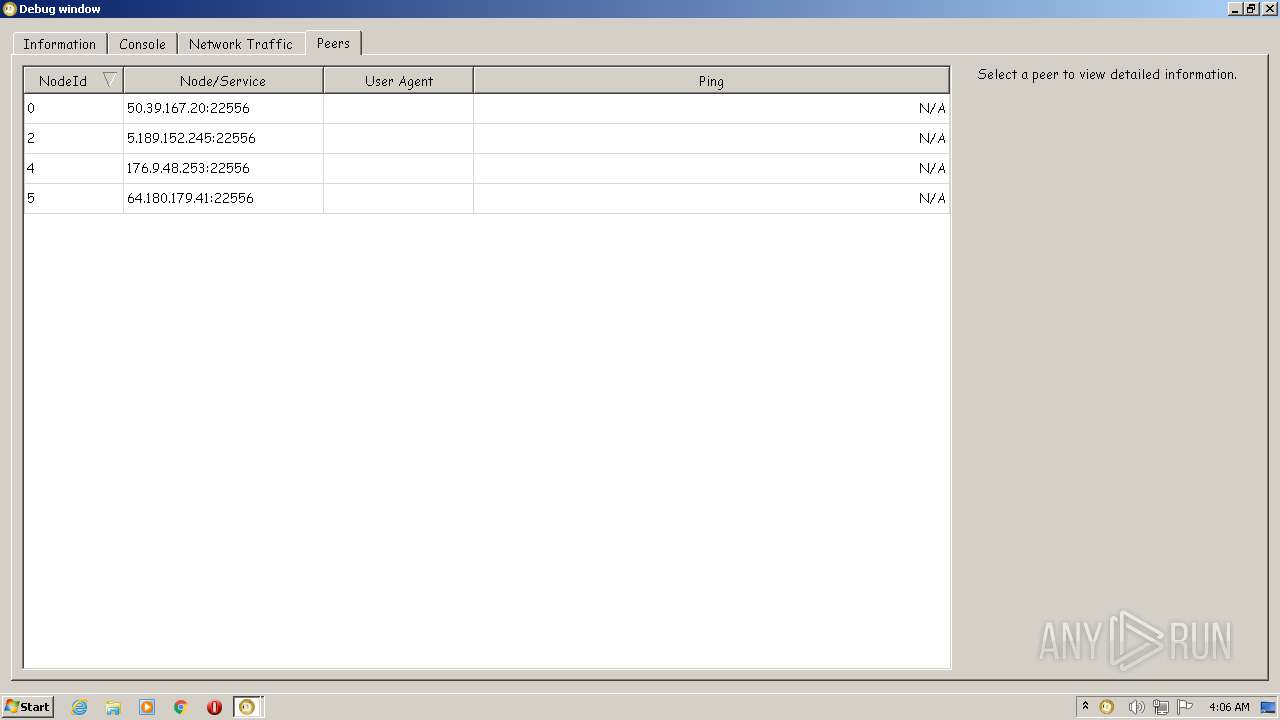This screenshot has width=1280, height=720.
Task: Click the N/A ping for 176.9.48.253
Action: coord(932,168)
